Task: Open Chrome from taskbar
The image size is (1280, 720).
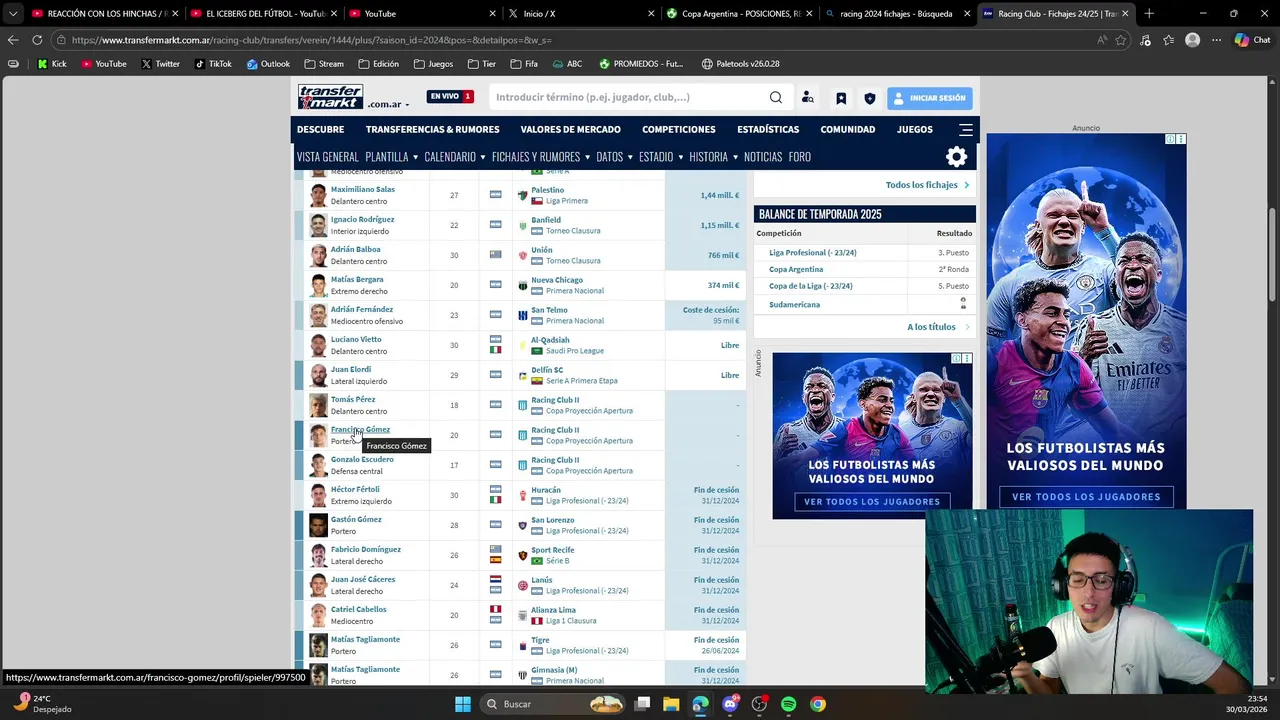Action: pyautogui.click(x=818, y=704)
